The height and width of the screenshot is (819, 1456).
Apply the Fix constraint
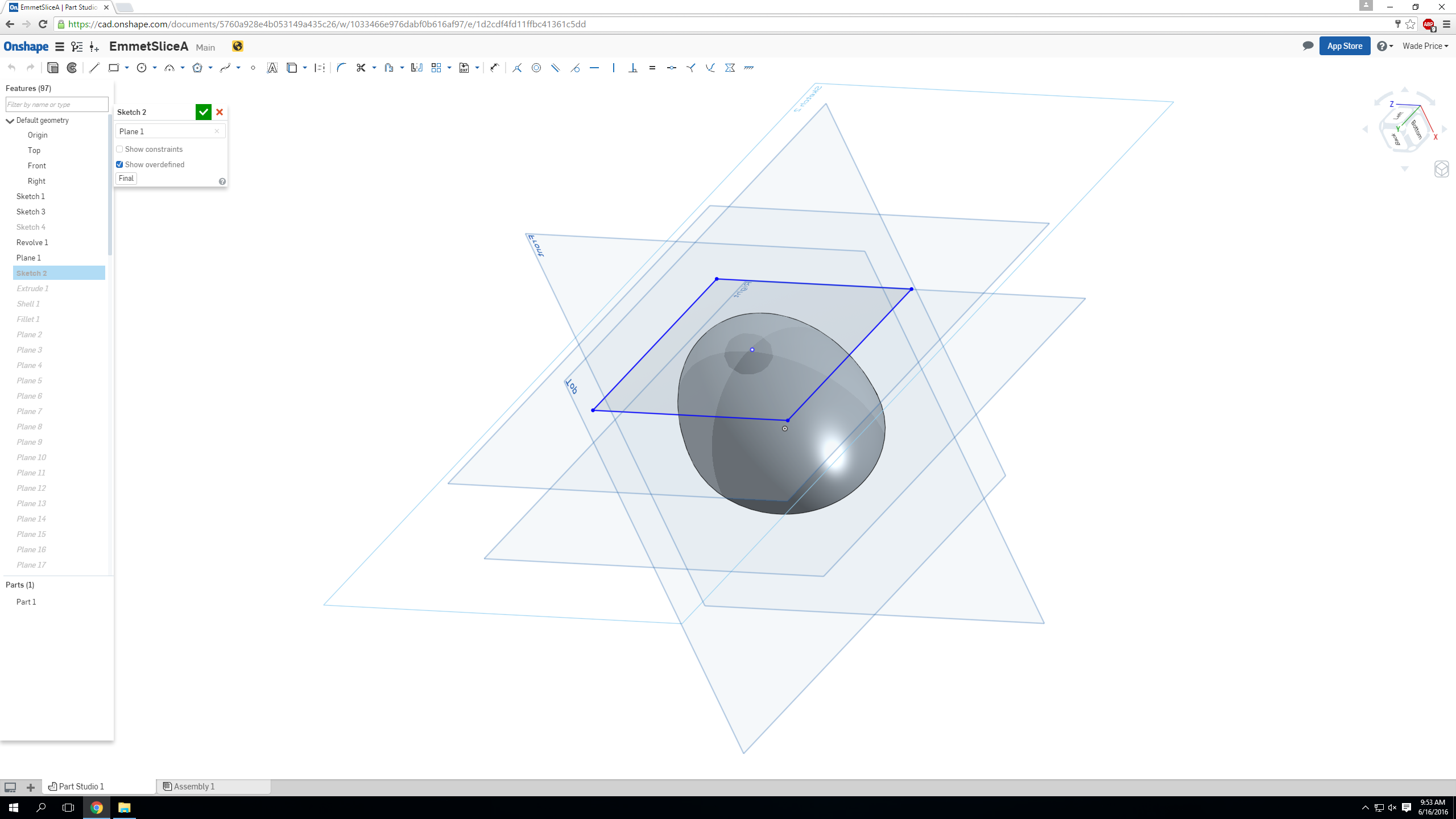point(749,68)
